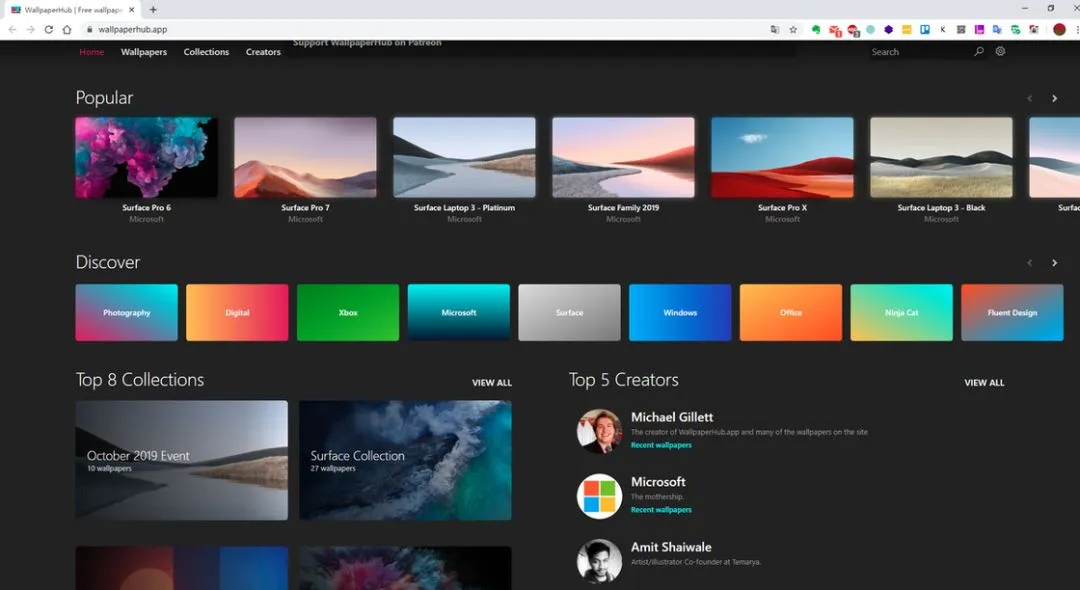Viewport: 1080px width, 590px height.
Task: Click the green circular sync extension icon
Action: 1015,30
